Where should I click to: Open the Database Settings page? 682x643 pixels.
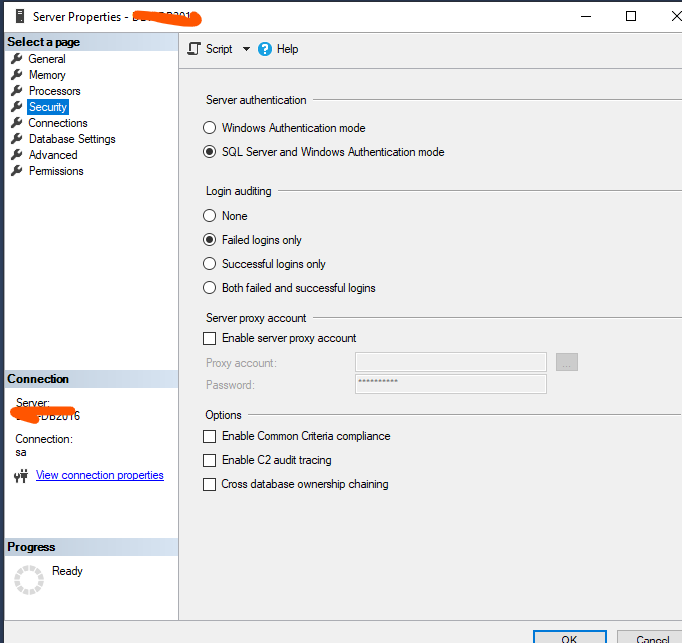tap(72, 139)
